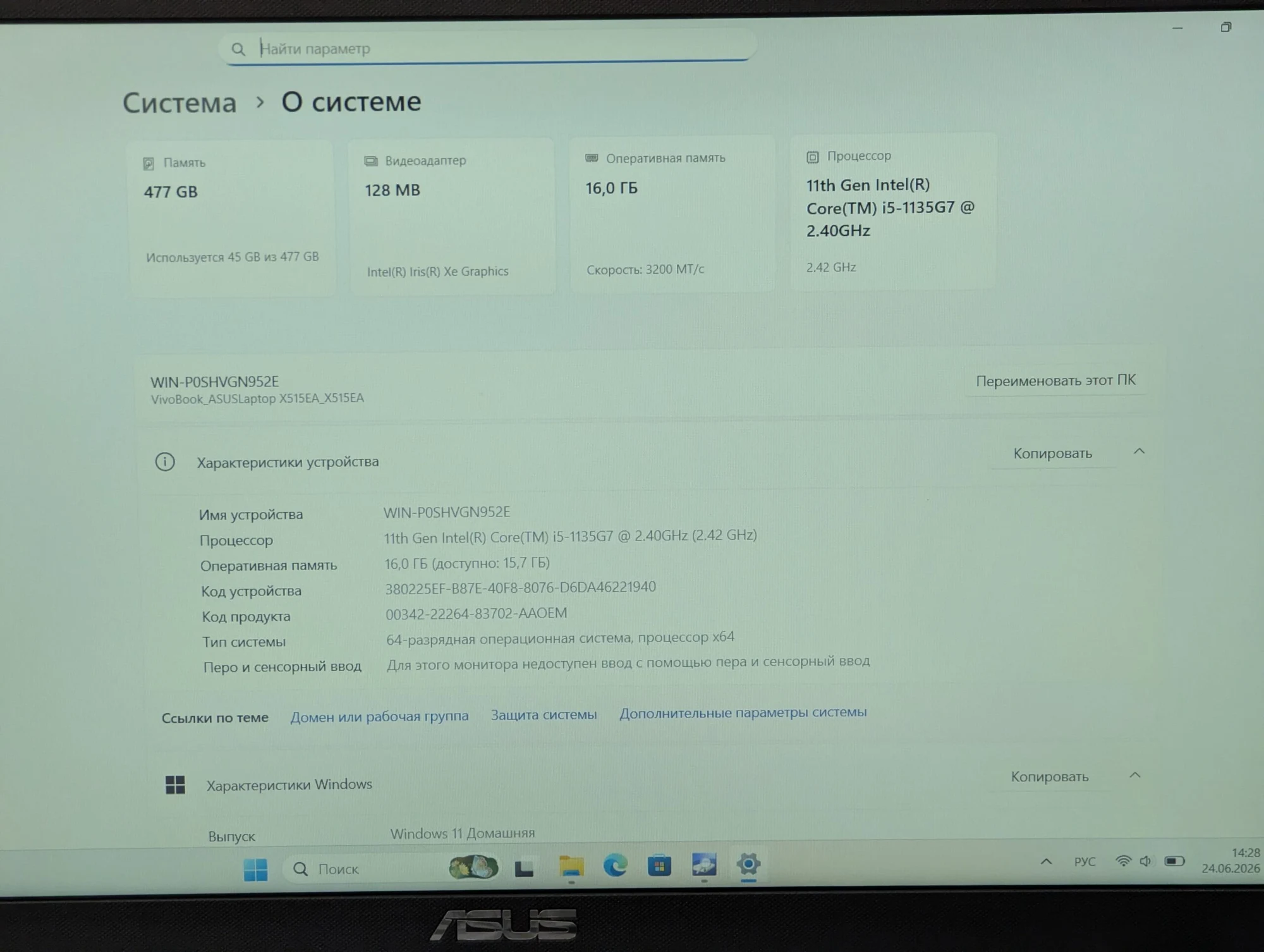Image resolution: width=1264 pixels, height=952 pixels.
Task: Click the 'Оперативная память' card icon
Action: [592, 158]
